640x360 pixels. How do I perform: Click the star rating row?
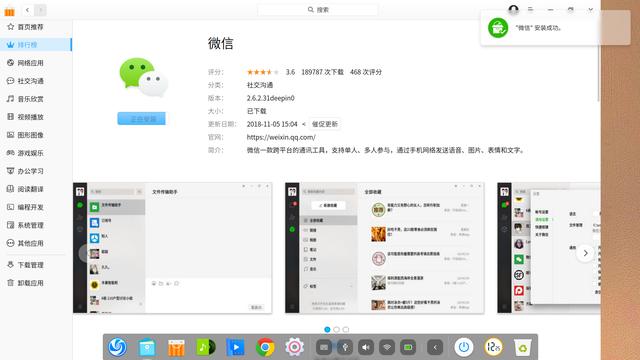point(263,72)
